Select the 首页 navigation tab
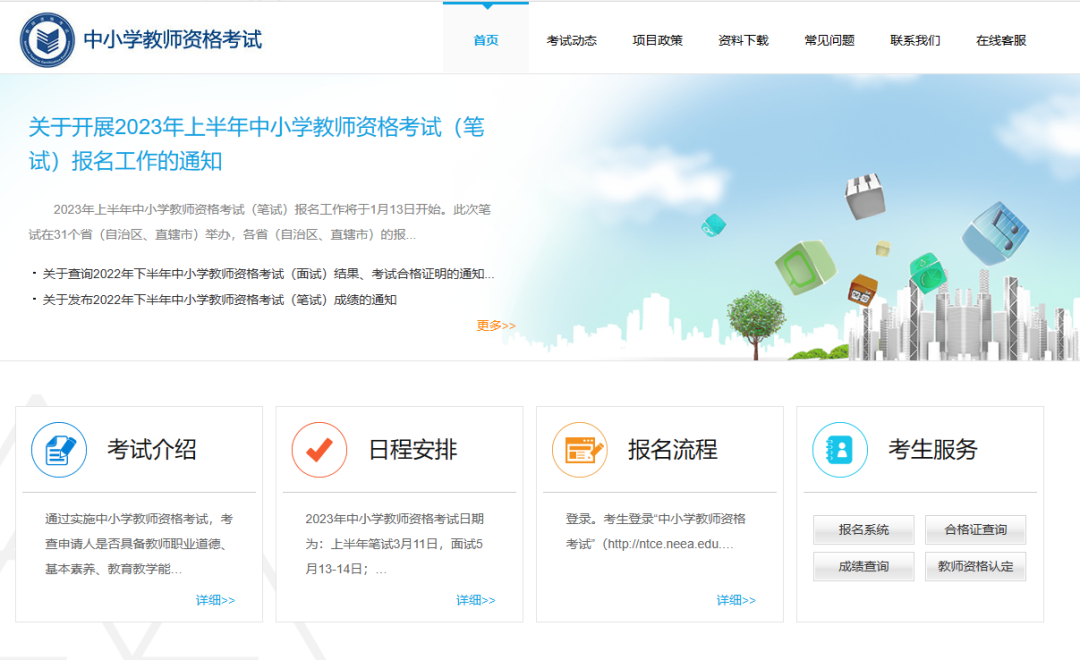The width and height of the screenshot is (1080, 660). (486, 40)
